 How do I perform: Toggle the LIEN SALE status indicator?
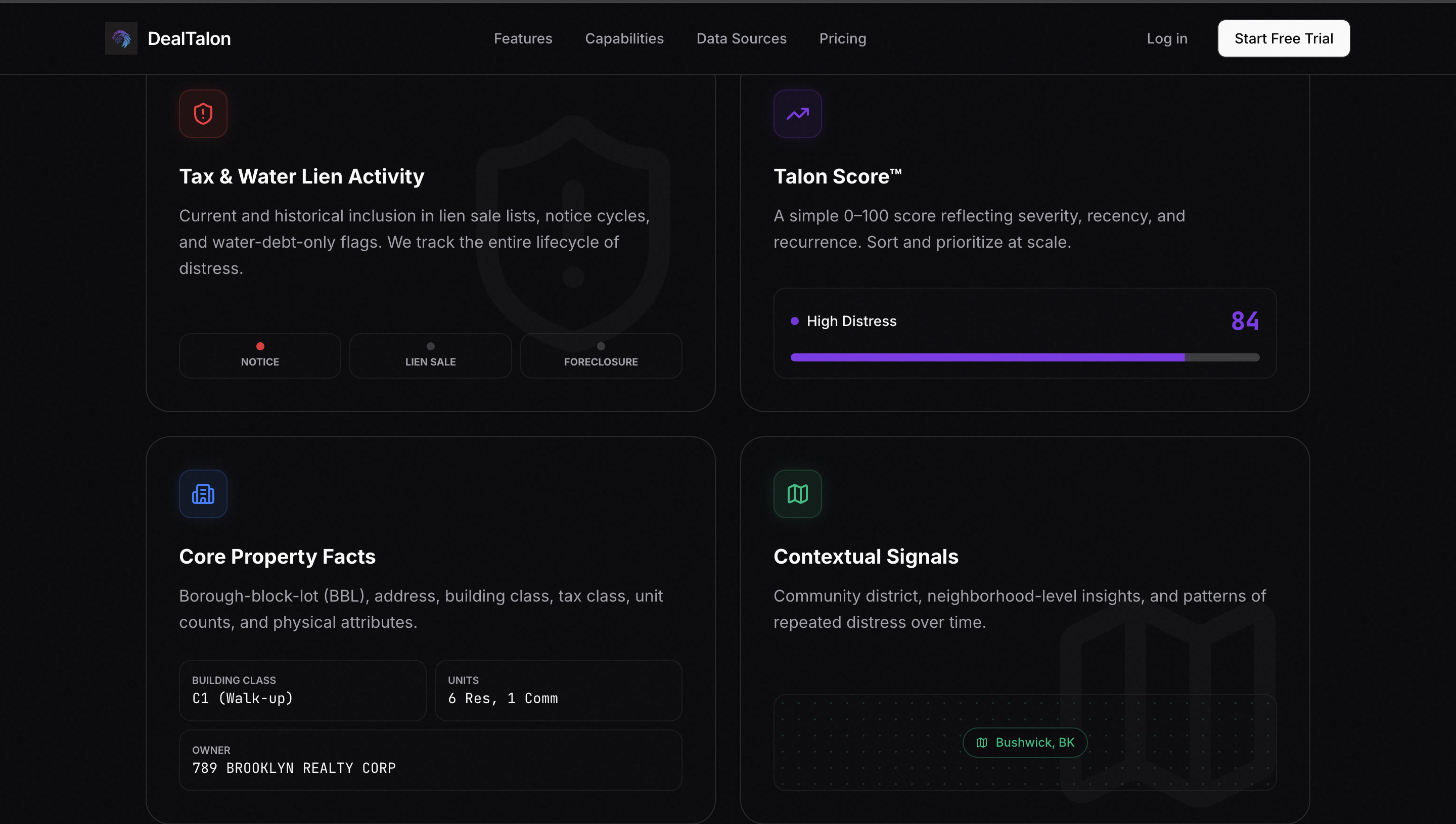click(431, 355)
